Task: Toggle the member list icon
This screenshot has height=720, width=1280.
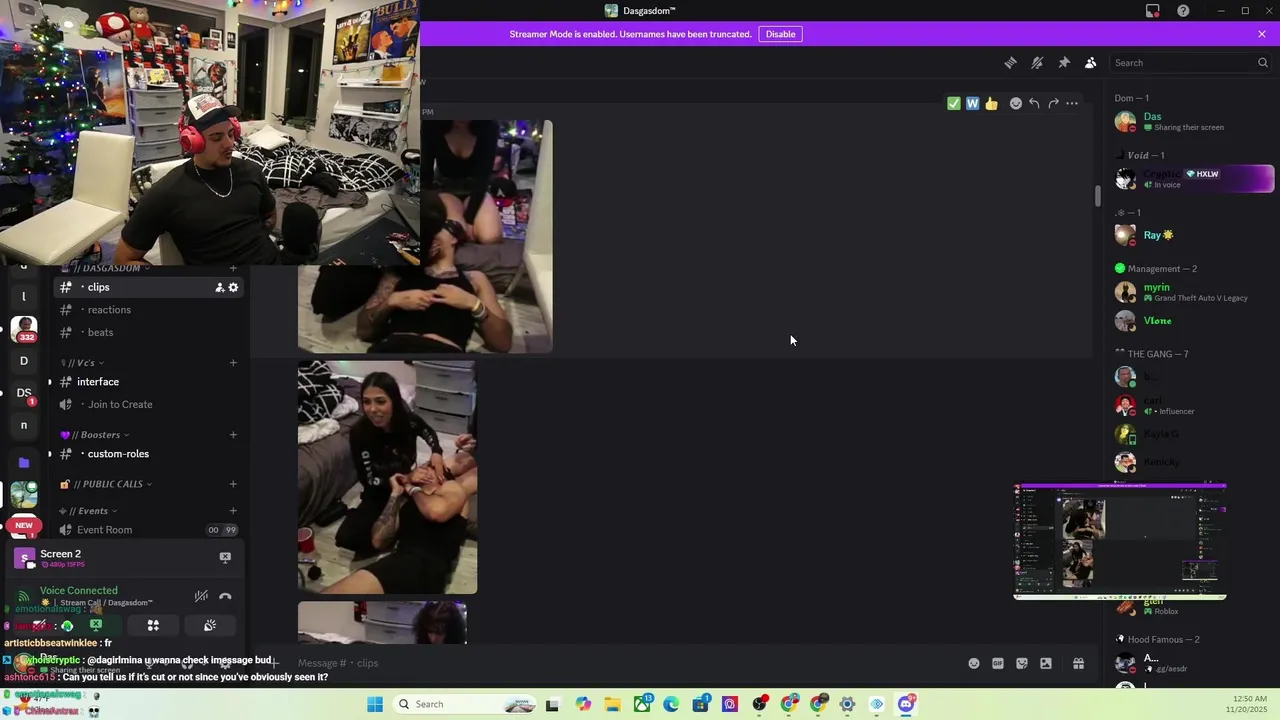Action: 1091,62
